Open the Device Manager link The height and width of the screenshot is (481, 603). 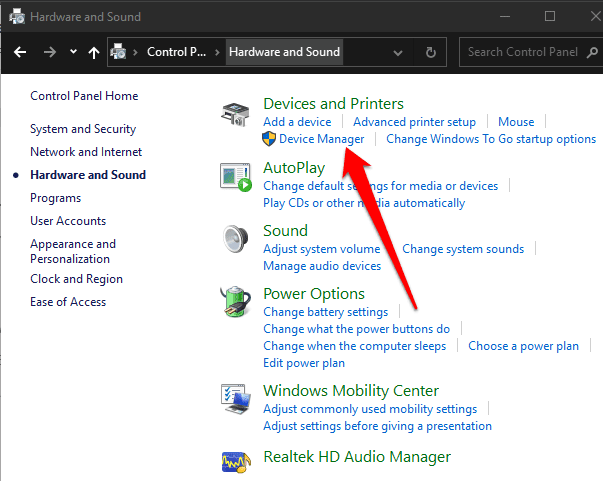click(x=322, y=139)
